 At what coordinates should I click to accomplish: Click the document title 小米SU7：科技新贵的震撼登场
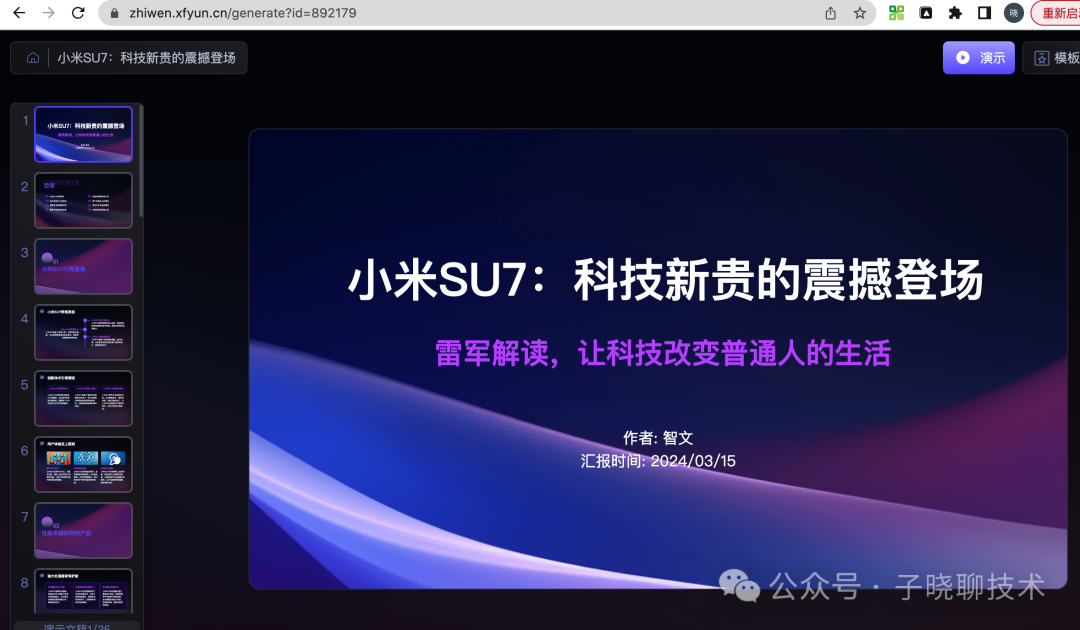pyautogui.click(x=146, y=58)
